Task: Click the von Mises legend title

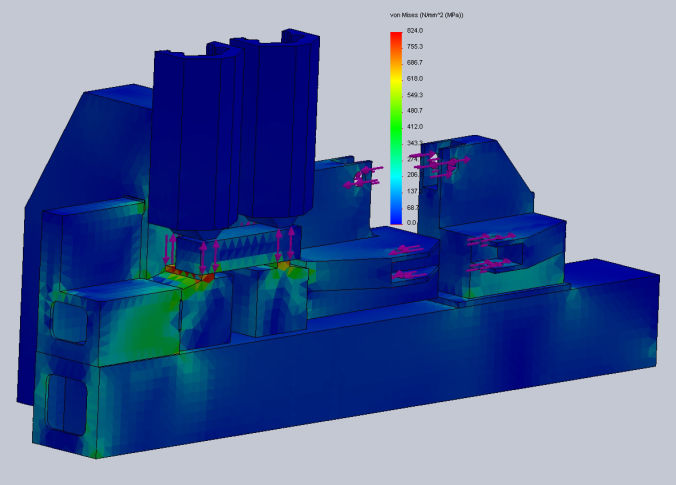Action: pos(432,17)
